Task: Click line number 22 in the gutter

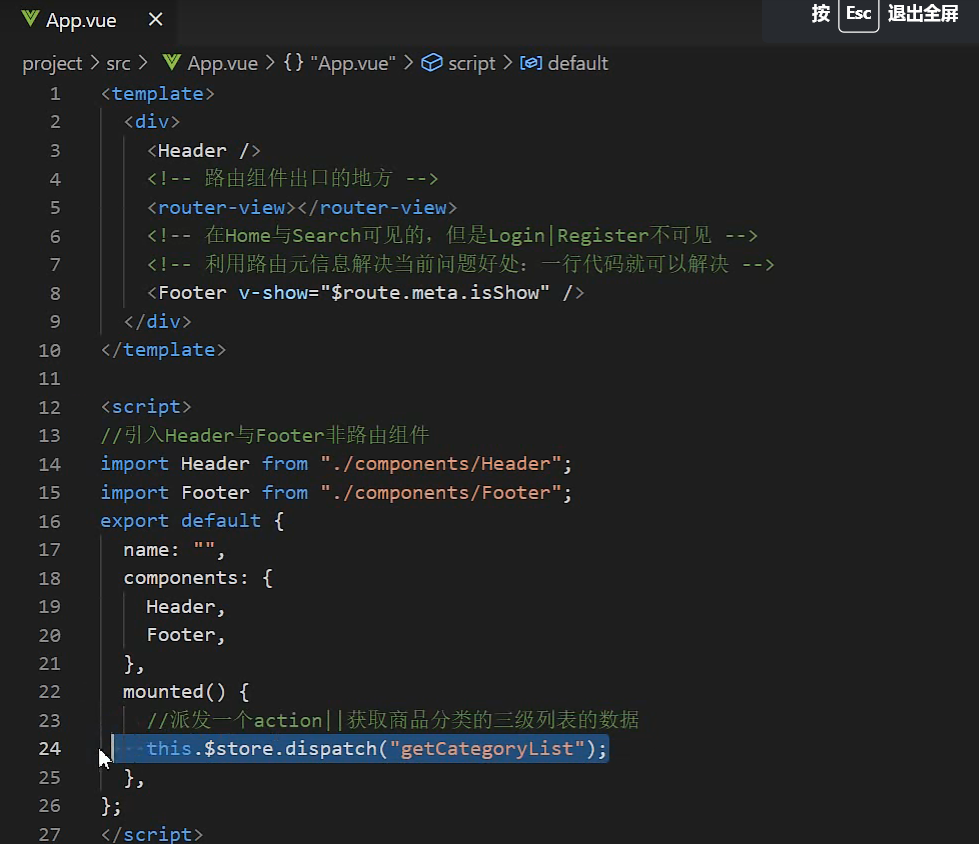Action: pos(49,692)
